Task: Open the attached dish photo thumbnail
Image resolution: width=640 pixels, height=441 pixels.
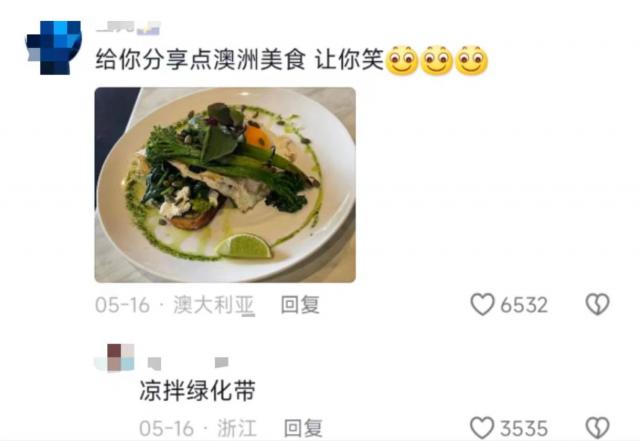Action: point(225,185)
